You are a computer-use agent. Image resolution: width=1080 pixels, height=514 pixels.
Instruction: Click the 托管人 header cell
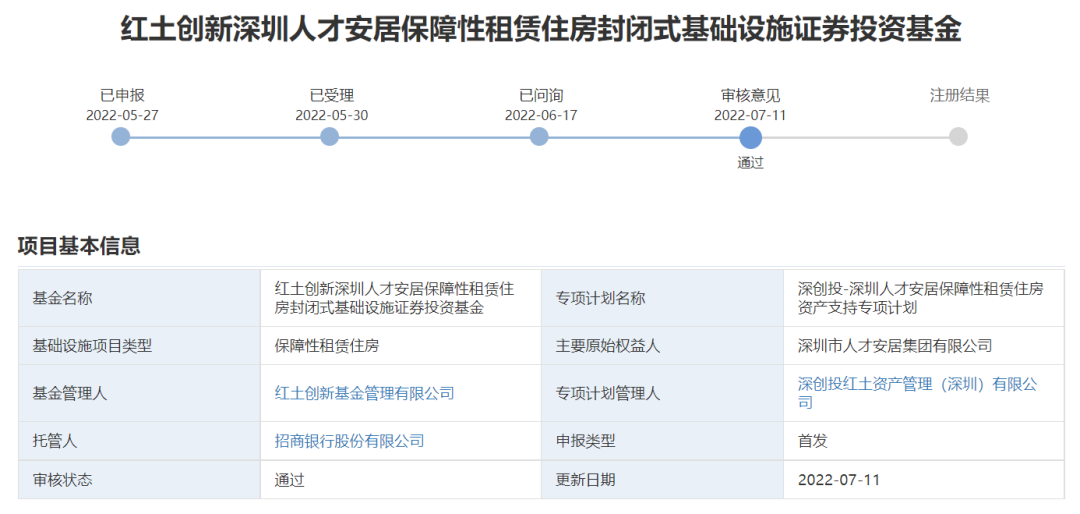[139, 441]
